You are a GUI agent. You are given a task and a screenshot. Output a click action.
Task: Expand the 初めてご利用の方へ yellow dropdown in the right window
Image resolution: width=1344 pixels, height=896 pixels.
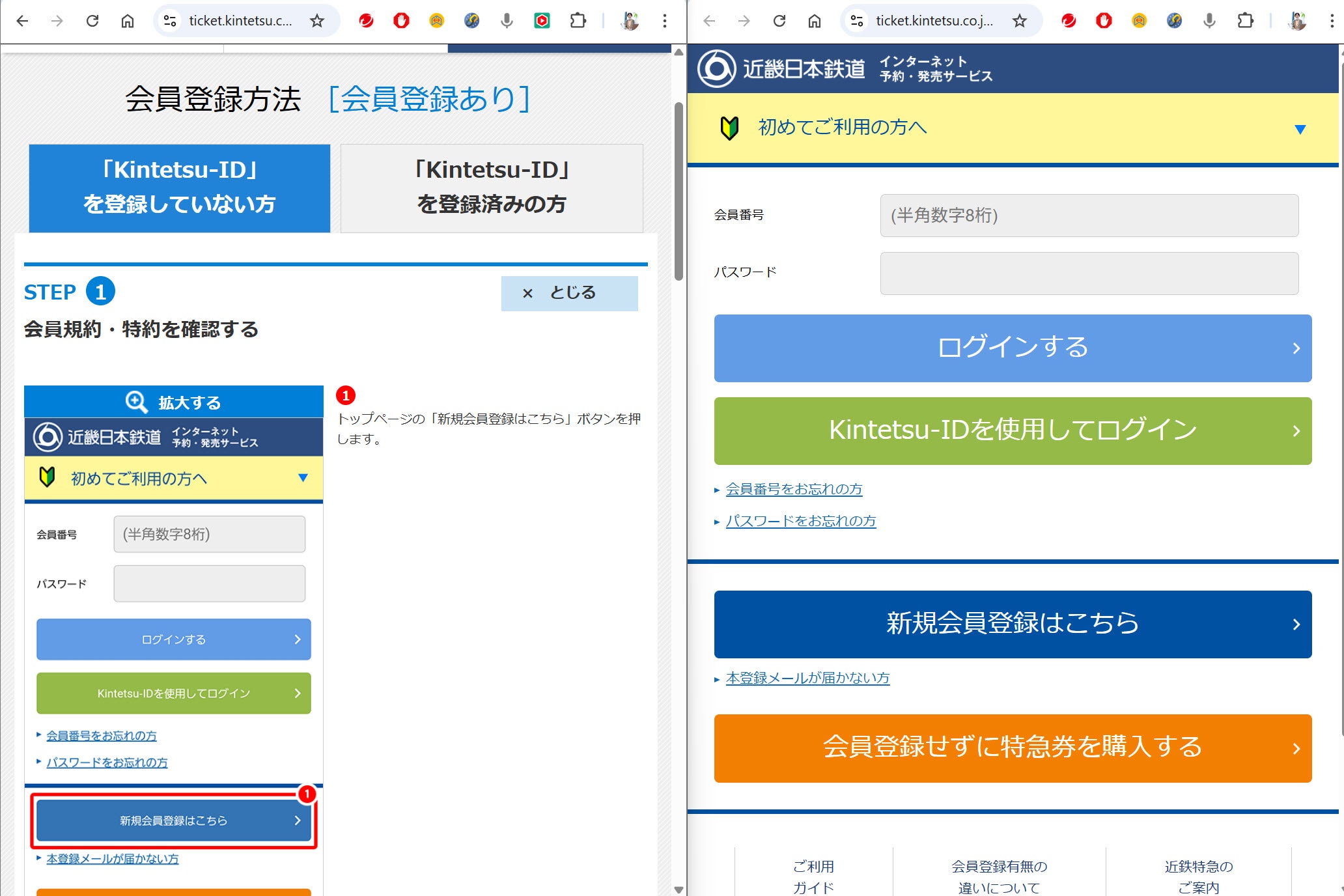click(x=1300, y=129)
